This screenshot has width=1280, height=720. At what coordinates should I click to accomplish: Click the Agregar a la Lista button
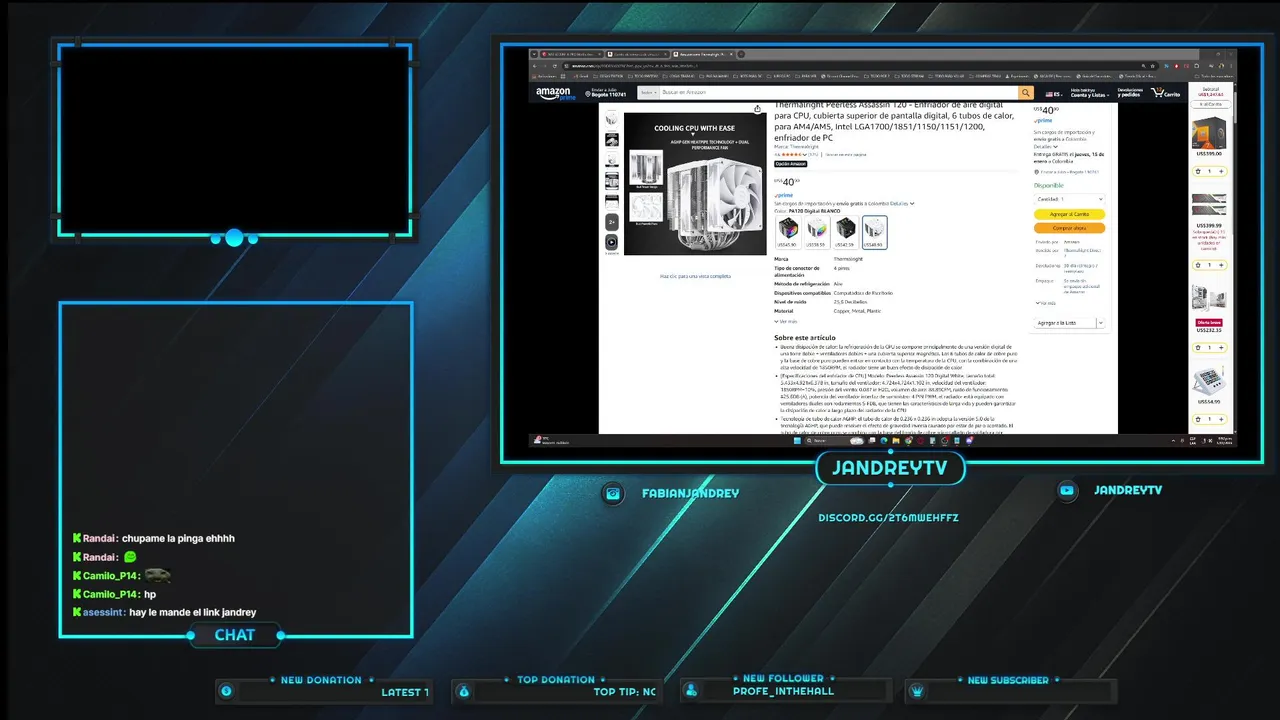tap(1063, 322)
